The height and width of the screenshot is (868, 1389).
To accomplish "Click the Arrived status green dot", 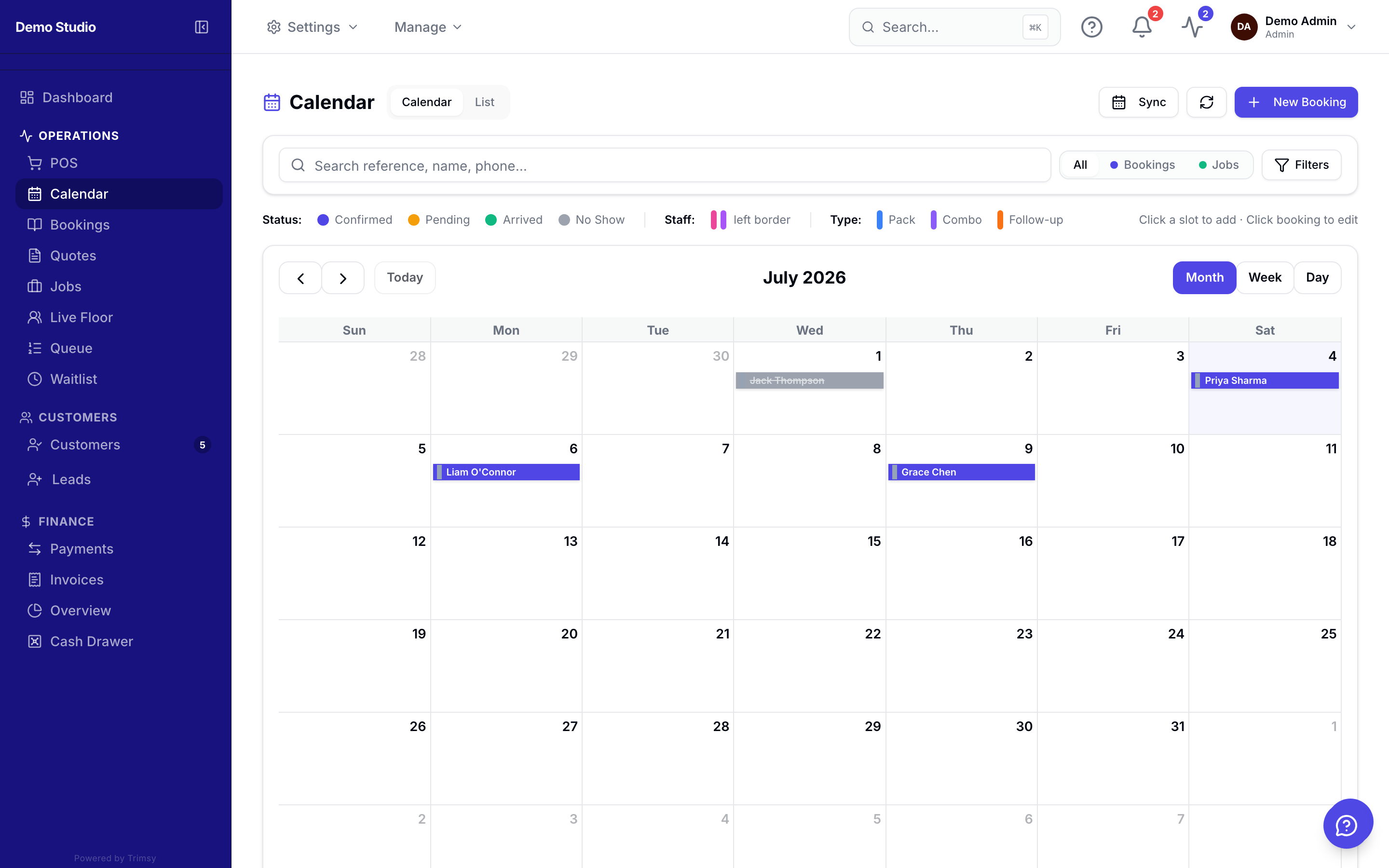I will (491, 220).
